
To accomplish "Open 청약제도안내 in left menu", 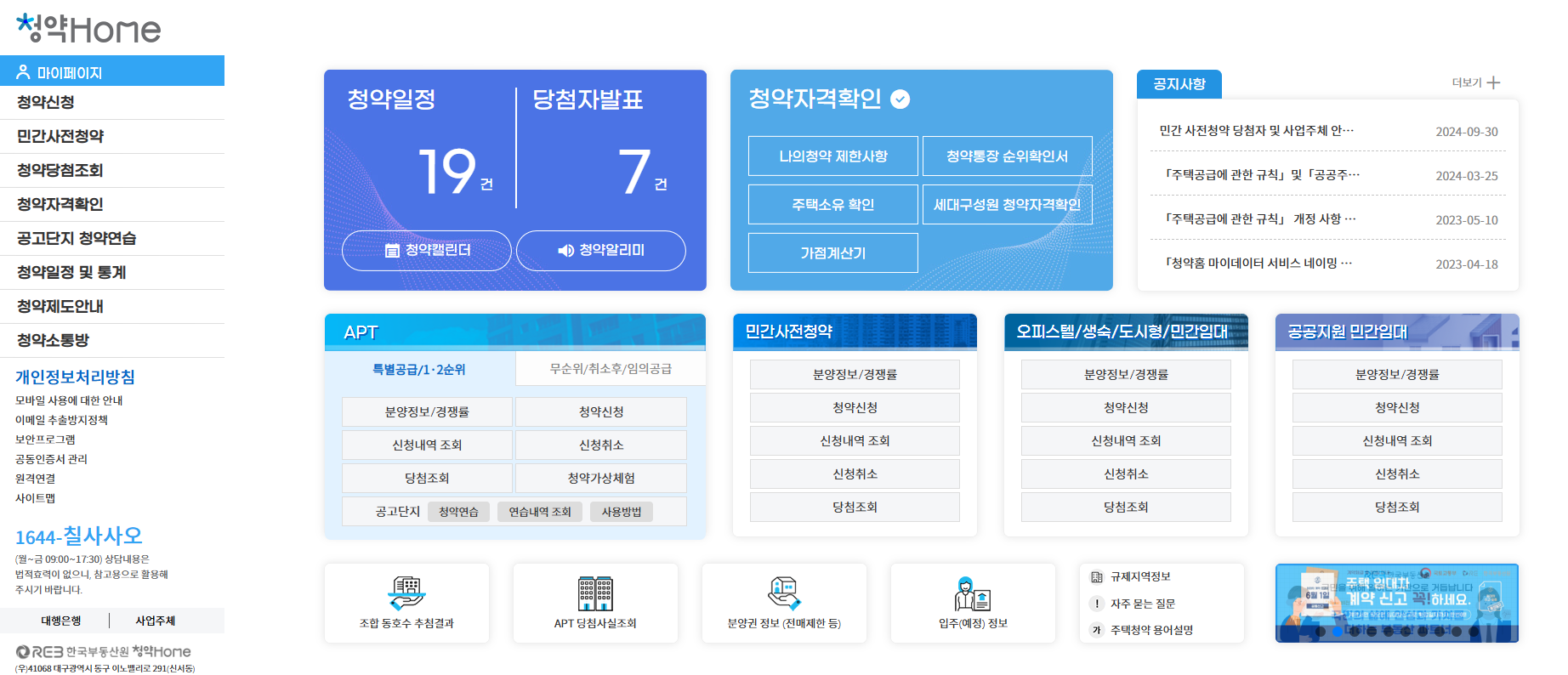I will [112, 306].
